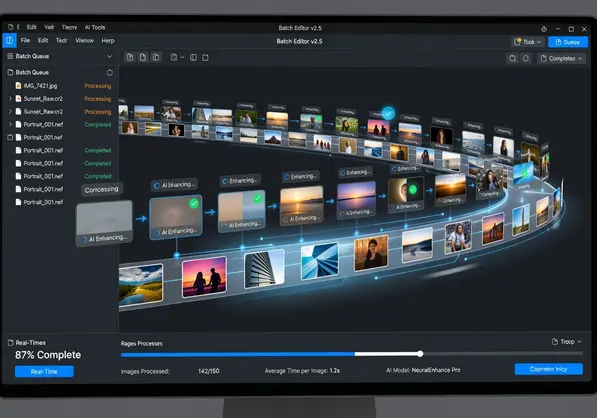Open the AI Tools menu
Image resolution: width=597 pixels, height=418 pixels.
[x=94, y=27]
